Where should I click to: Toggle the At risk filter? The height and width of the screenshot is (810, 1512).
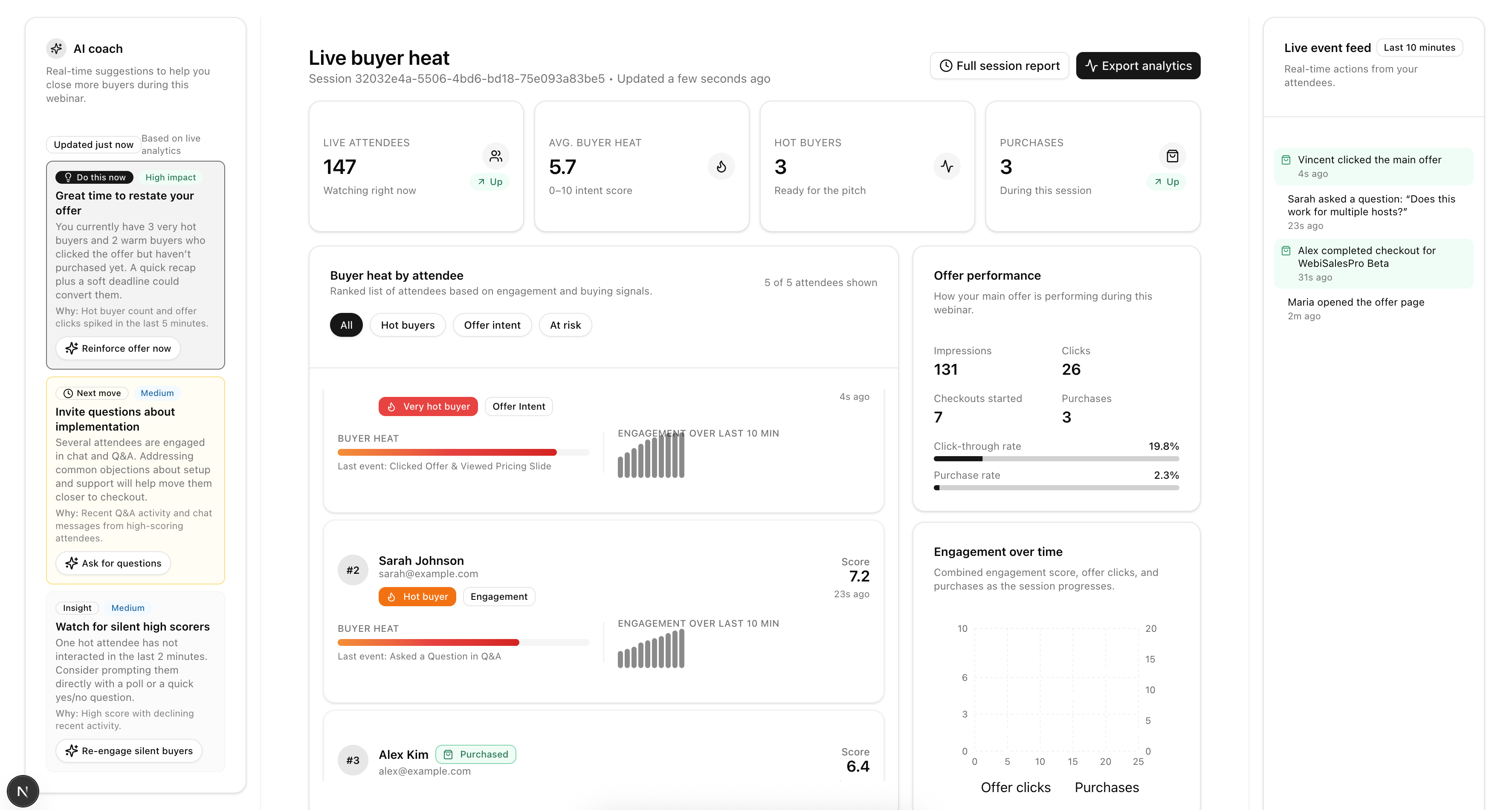click(565, 324)
